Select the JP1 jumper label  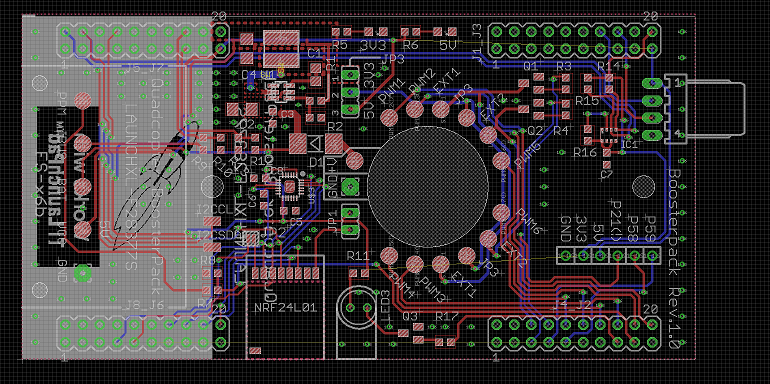(x=332, y=220)
